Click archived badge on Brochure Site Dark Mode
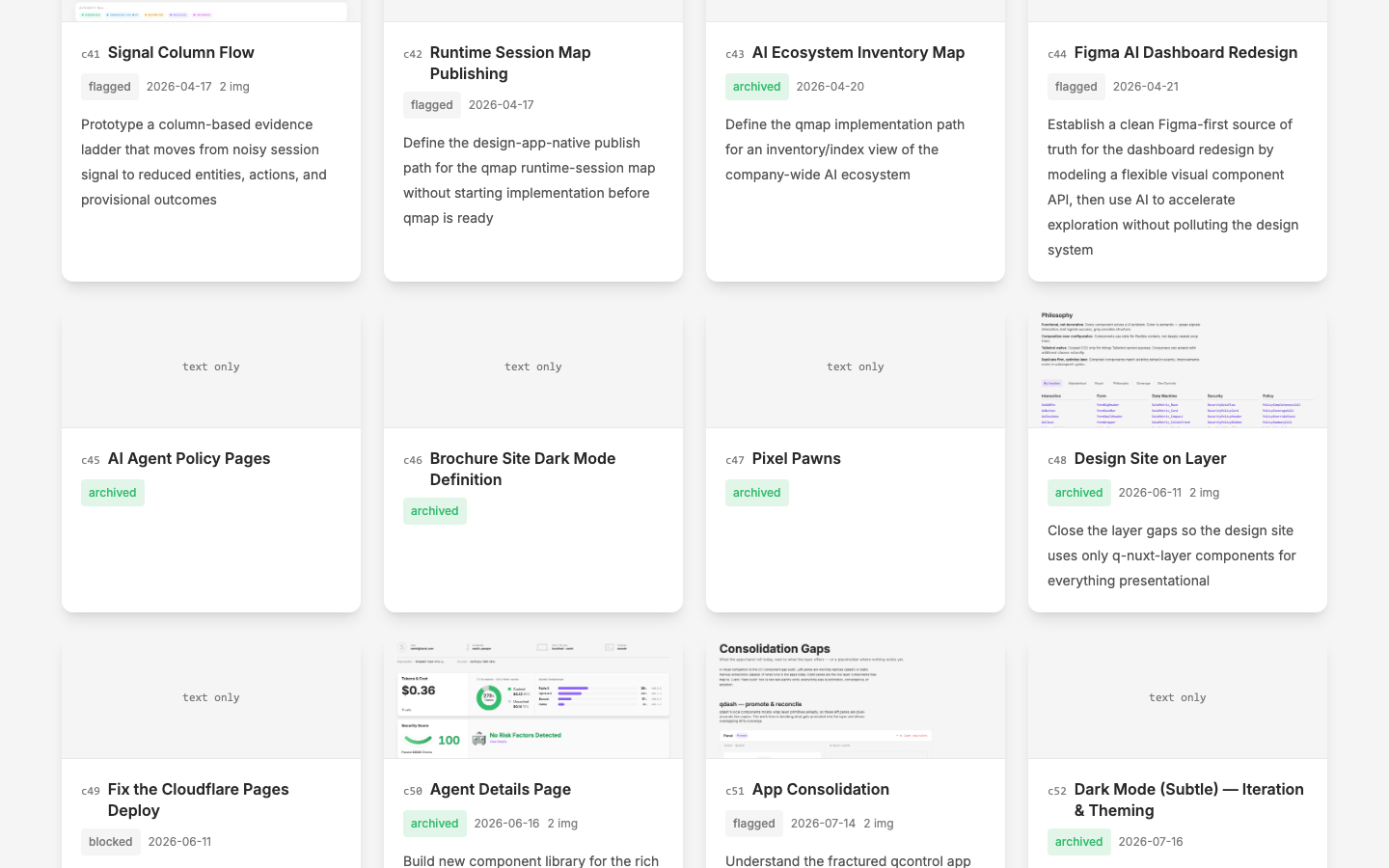Image resolution: width=1389 pixels, height=868 pixels. (435, 511)
